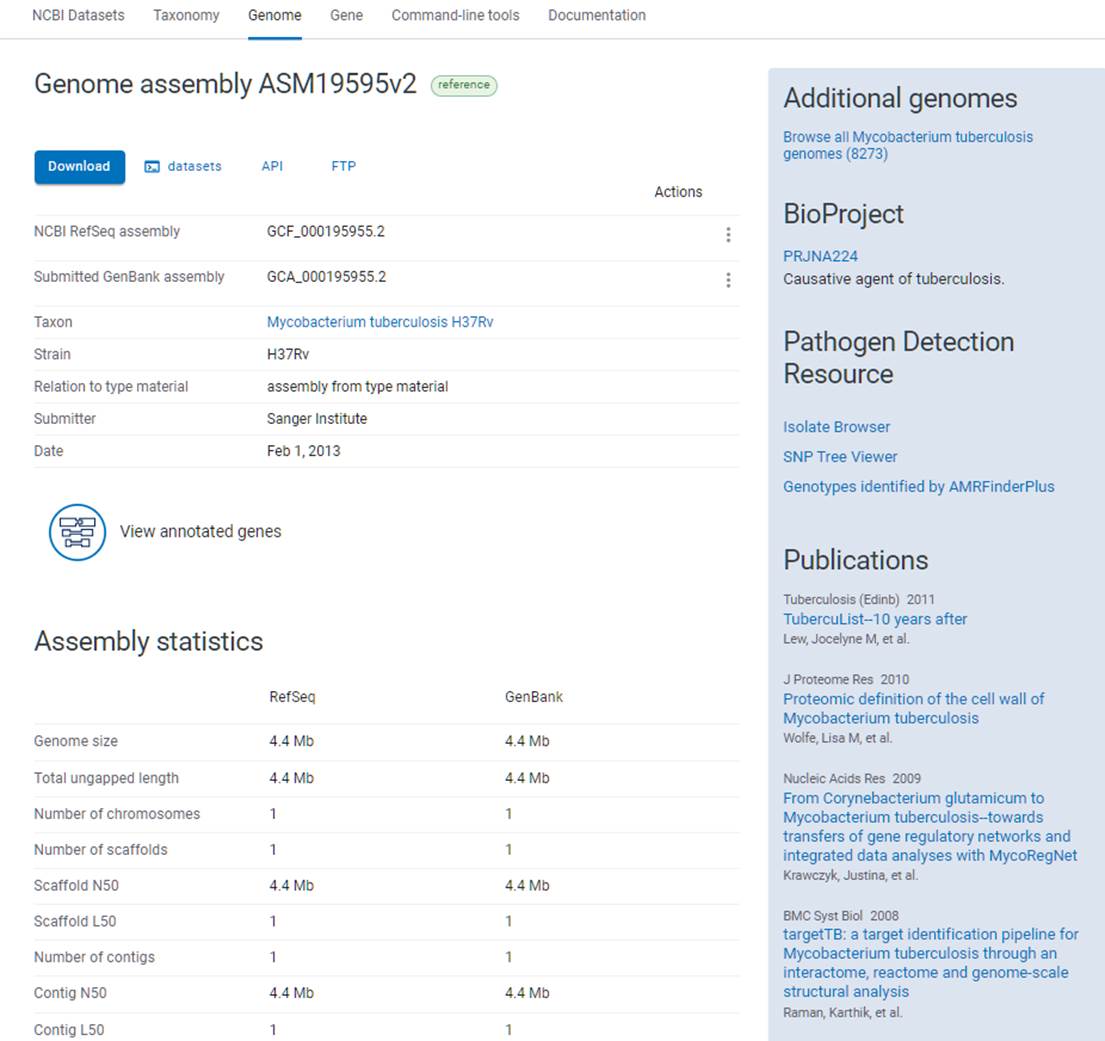Go to Command-line tools tab
The height and width of the screenshot is (1041, 1105).
455,16
